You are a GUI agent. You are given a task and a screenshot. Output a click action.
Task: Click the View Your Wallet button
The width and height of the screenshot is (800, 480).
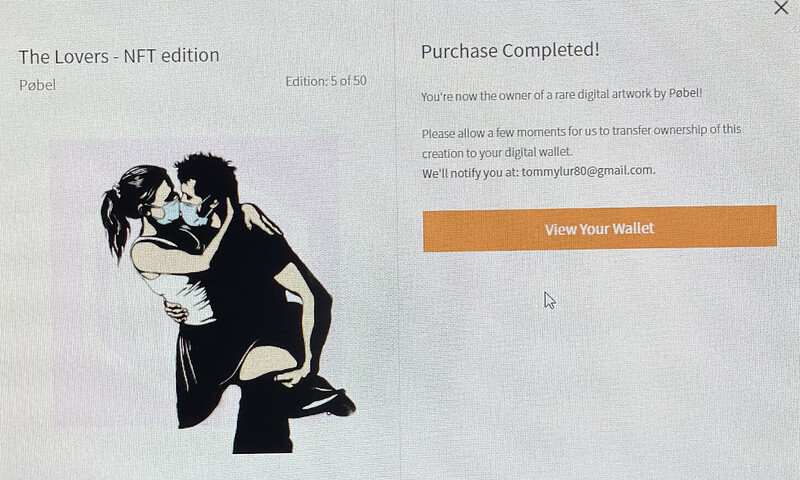(599, 229)
